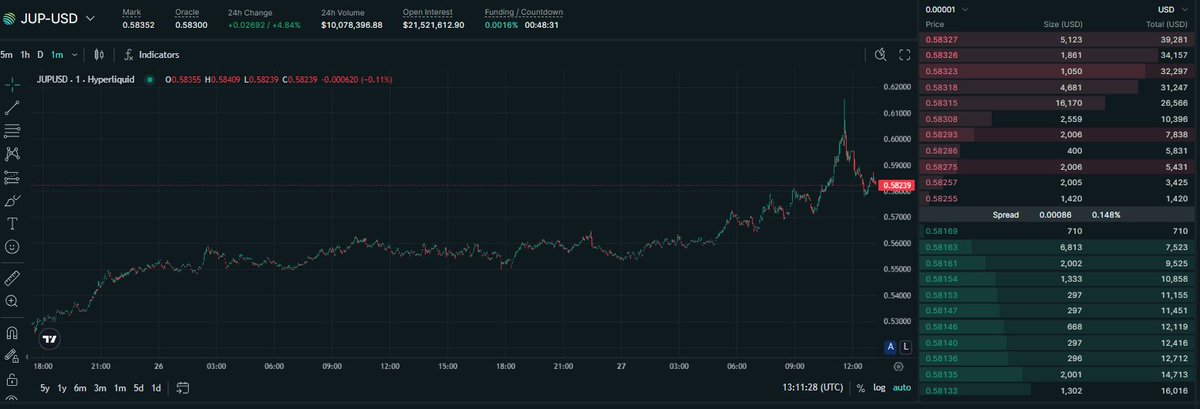Click the red 0.58239 price label
The height and width of the screenshot is (409, 1200).
(899, 186)
